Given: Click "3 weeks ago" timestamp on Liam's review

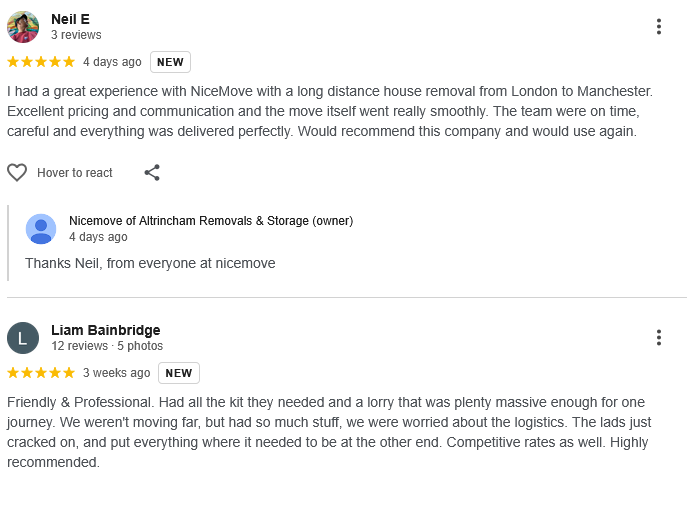Looking at the screenshot, I should 116,373.
